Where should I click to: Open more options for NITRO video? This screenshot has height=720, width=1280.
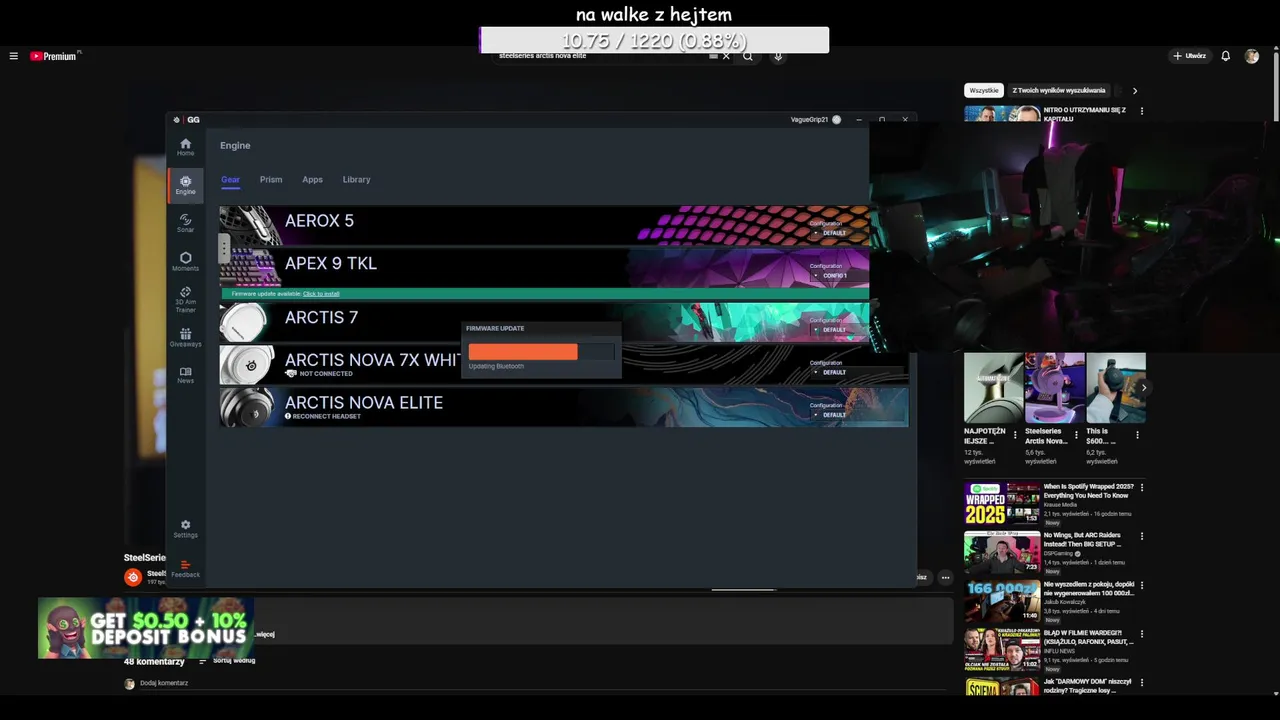coord(1142,111)
